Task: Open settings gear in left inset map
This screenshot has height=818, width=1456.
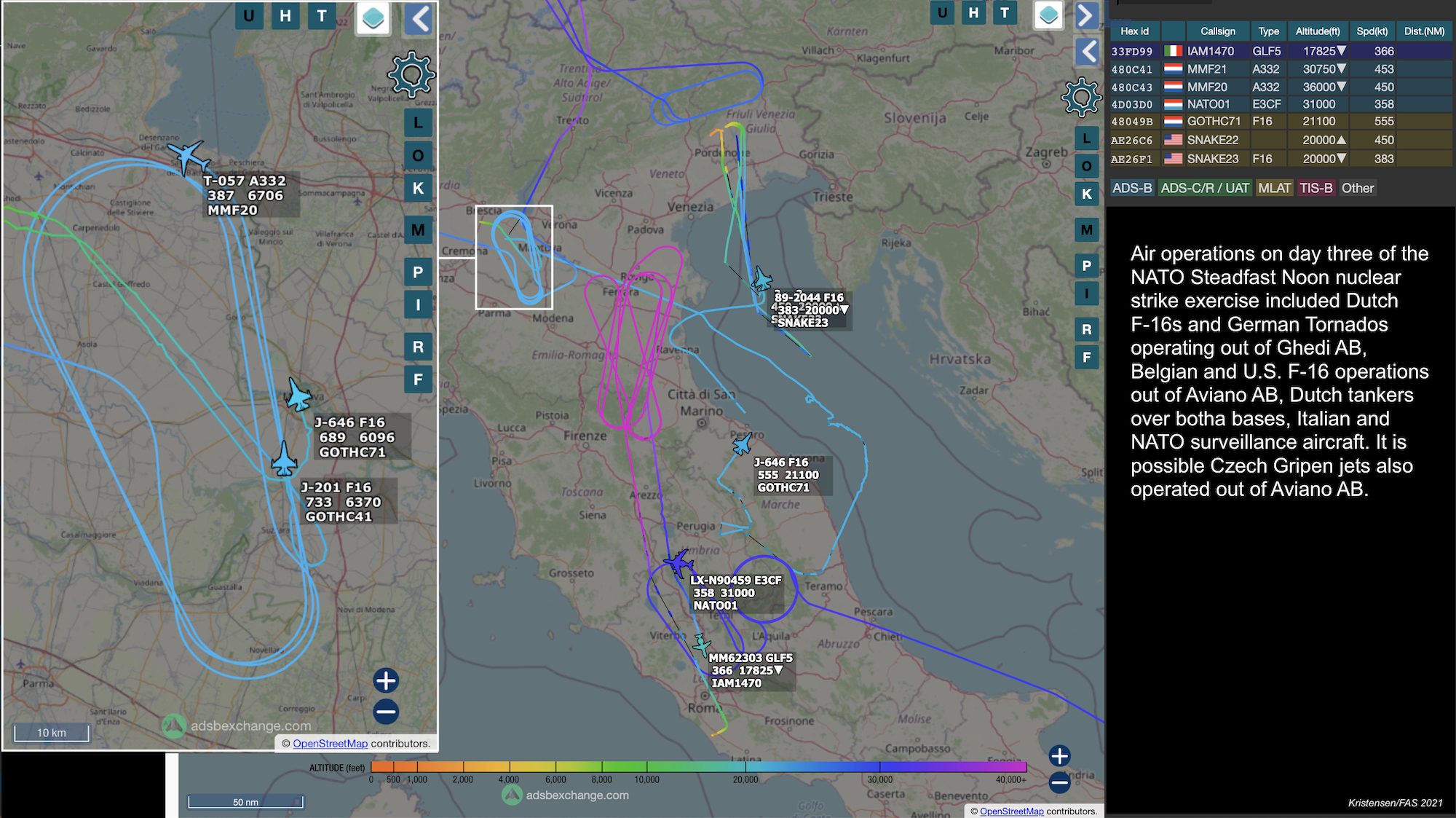Action: coord(411,74)
